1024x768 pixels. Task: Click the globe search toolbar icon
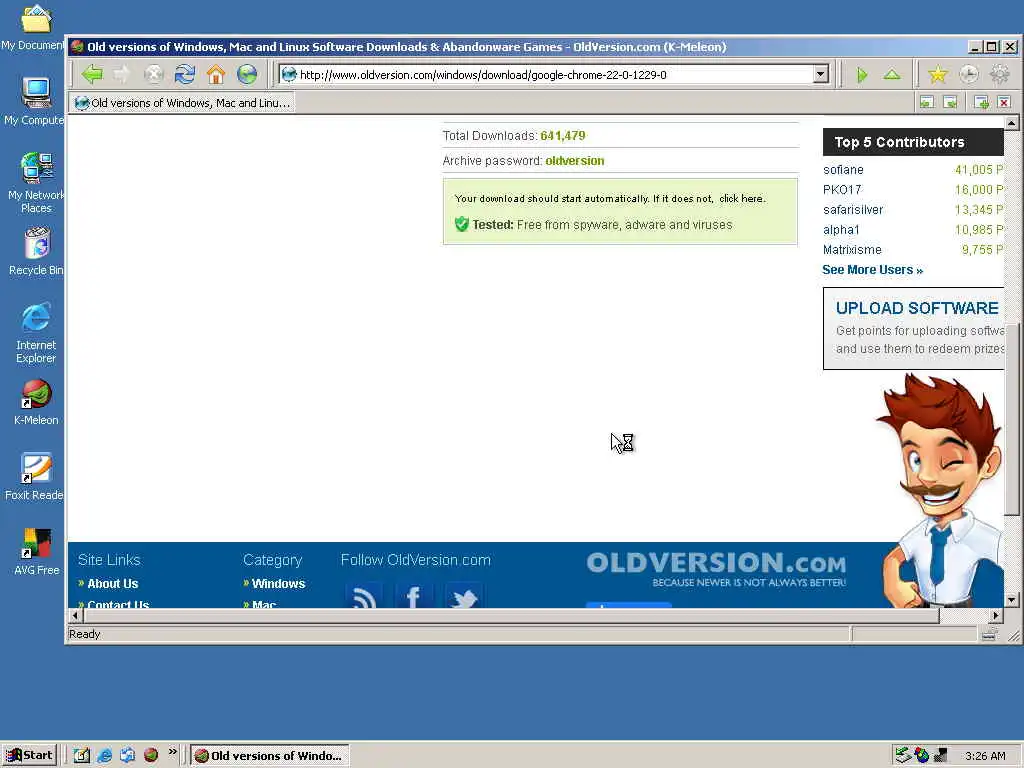[x=247, y=74]
